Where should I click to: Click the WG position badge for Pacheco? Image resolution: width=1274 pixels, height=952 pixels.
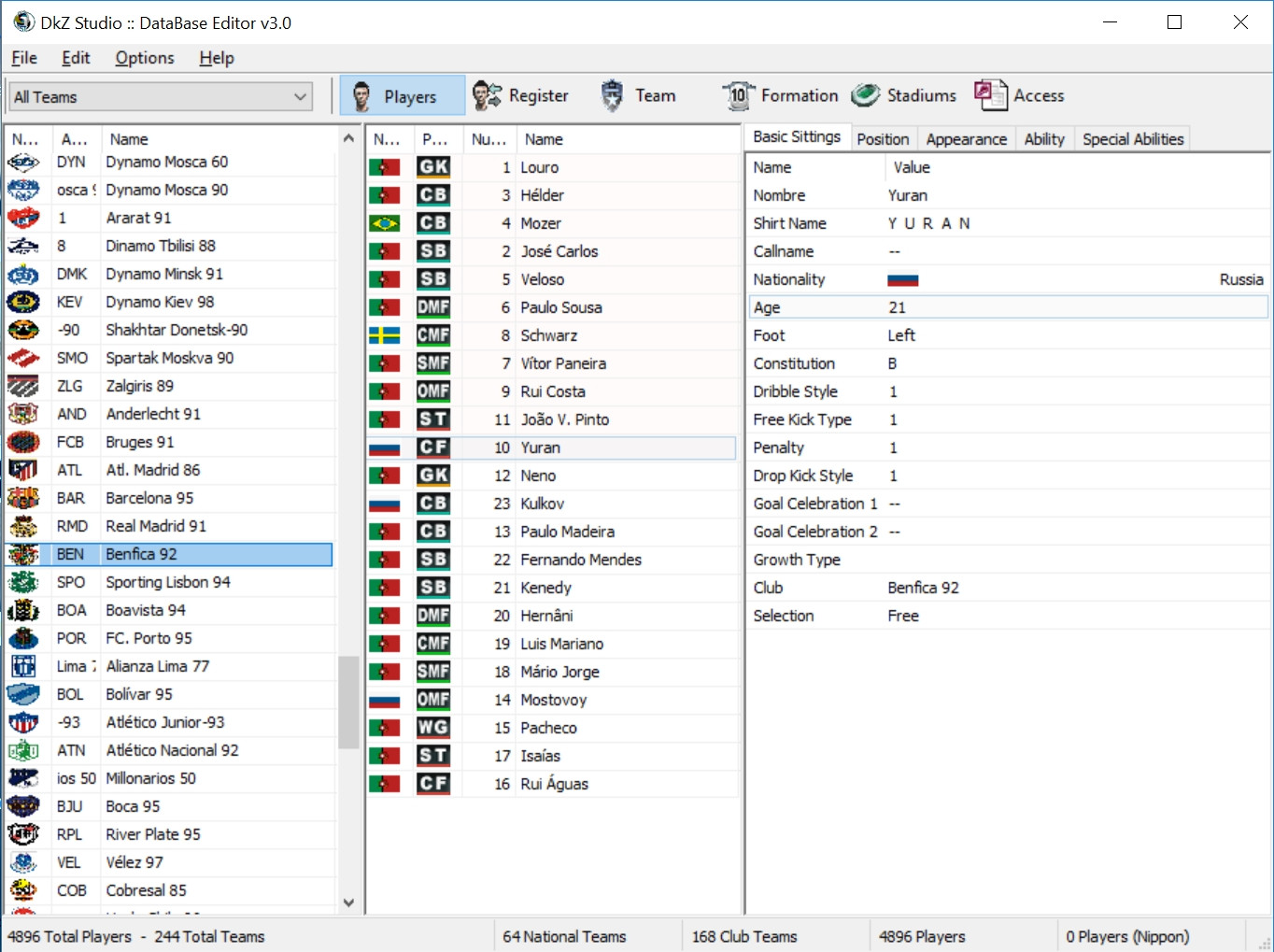[433, 728]
